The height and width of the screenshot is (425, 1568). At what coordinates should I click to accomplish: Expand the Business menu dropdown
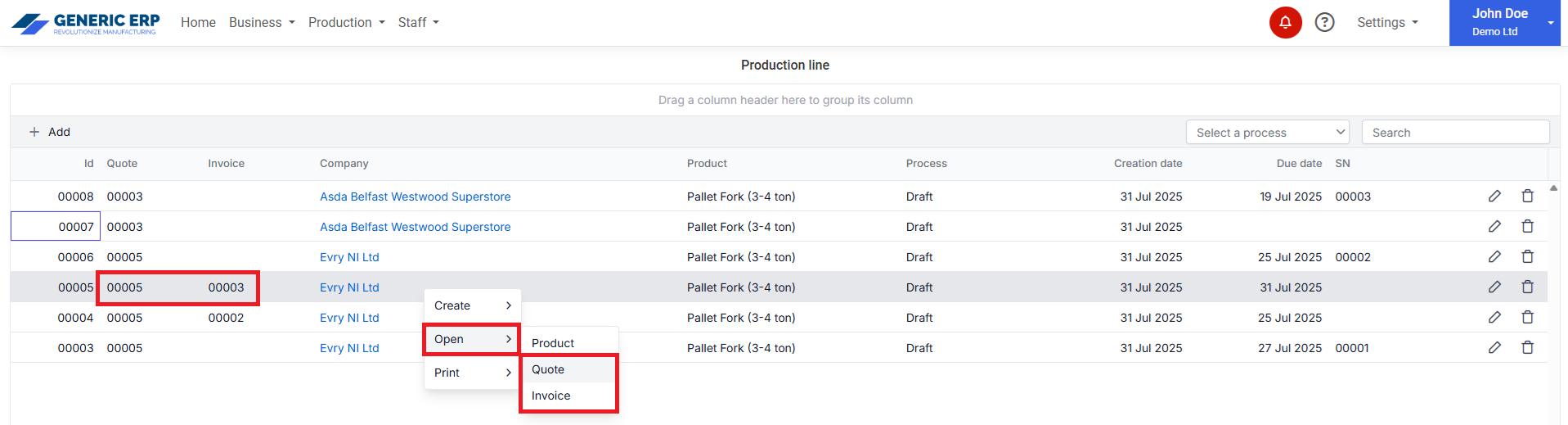(x=262, y=23)
